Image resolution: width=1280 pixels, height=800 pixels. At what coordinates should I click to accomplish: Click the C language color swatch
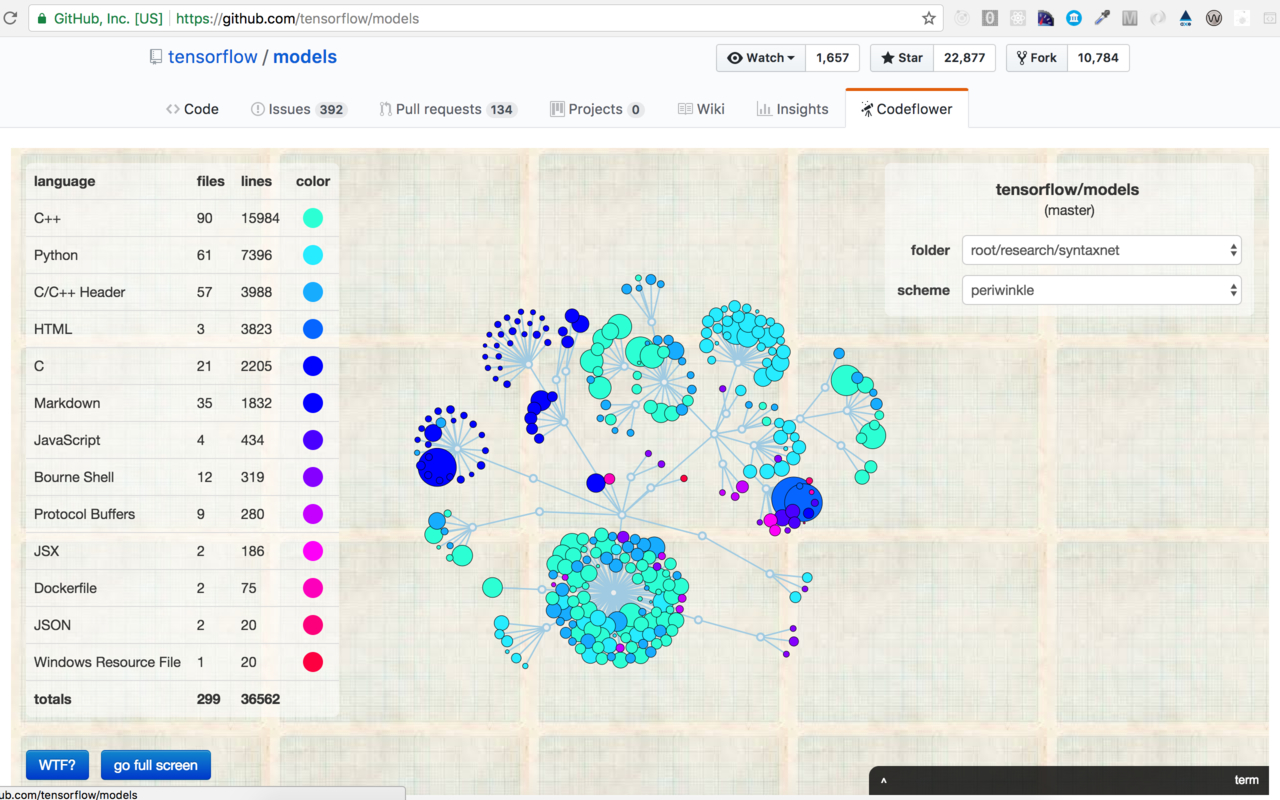coord(313,366)
